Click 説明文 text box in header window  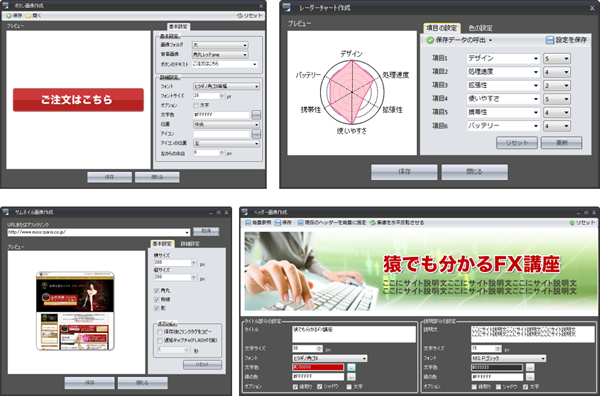point(533,334)
